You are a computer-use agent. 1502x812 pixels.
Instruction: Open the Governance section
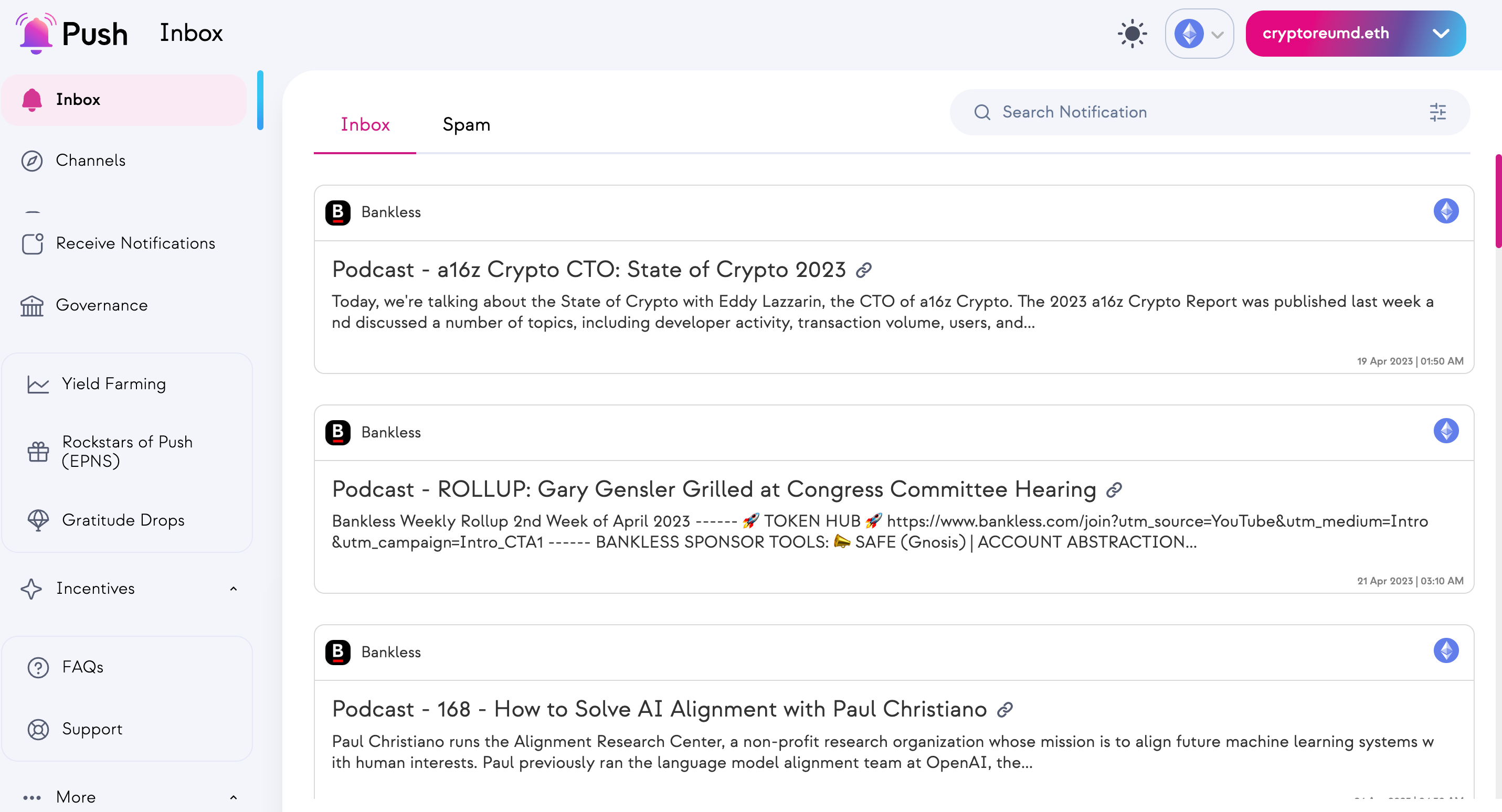(102, 305)
